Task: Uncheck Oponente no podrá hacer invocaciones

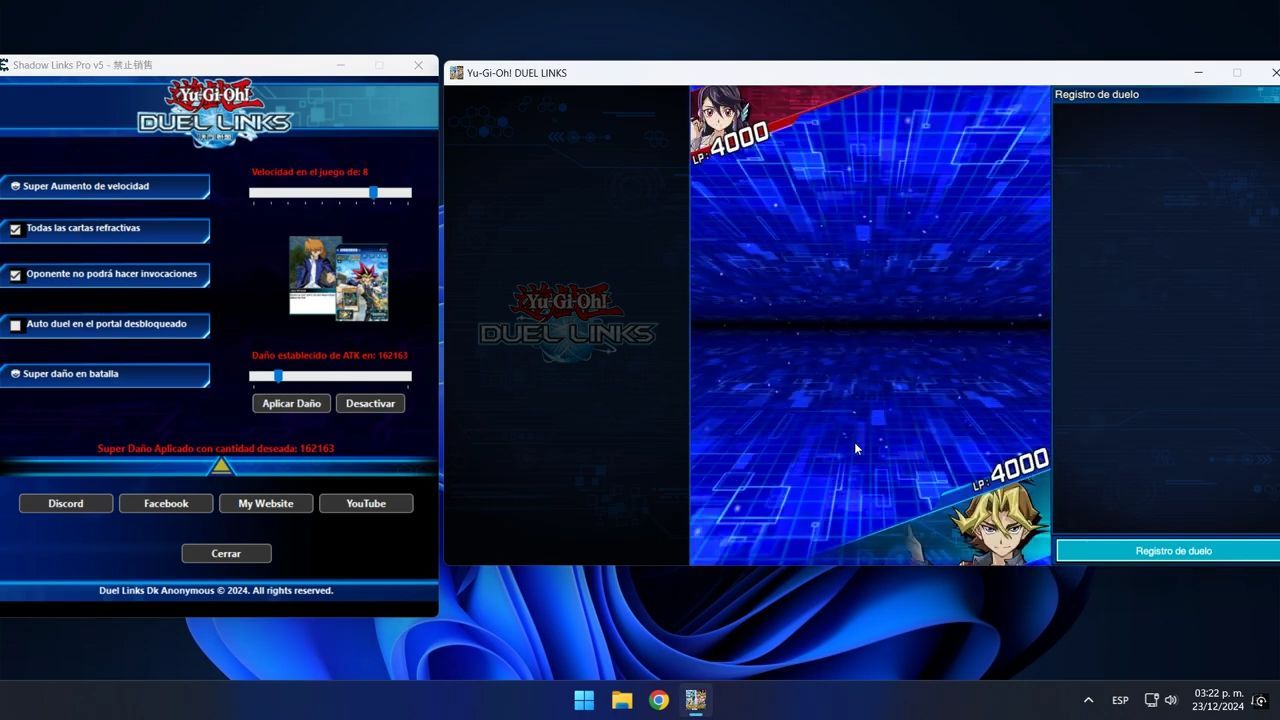Action: pyautogui.click(x=16, y=275)
